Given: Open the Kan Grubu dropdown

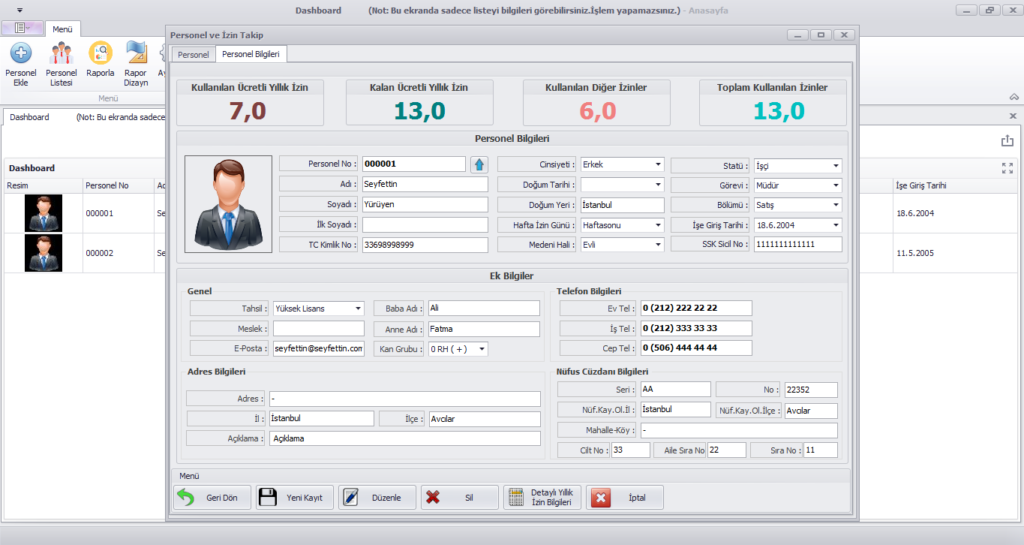Looking at the screenshot, I should coord(481,349).
